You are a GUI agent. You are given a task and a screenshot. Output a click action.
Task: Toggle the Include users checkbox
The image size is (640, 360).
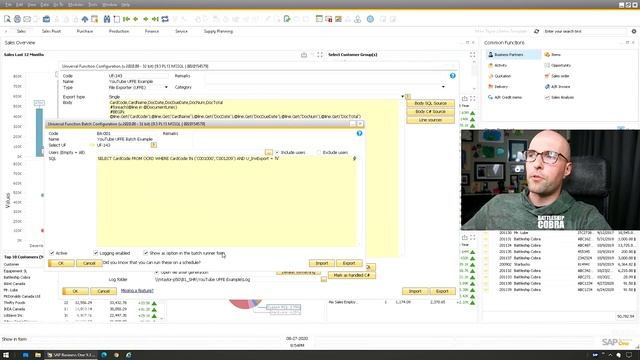tap(277, 152)
